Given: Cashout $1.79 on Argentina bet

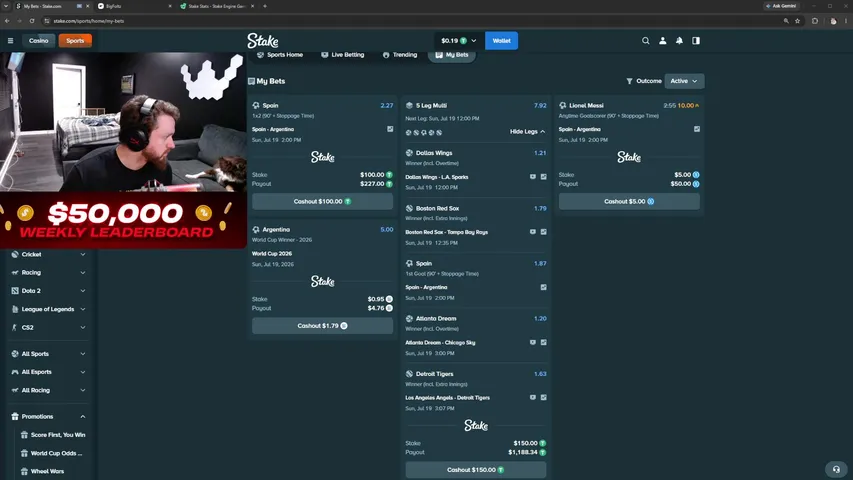Looking at the screenshot, I should [322, 325].
